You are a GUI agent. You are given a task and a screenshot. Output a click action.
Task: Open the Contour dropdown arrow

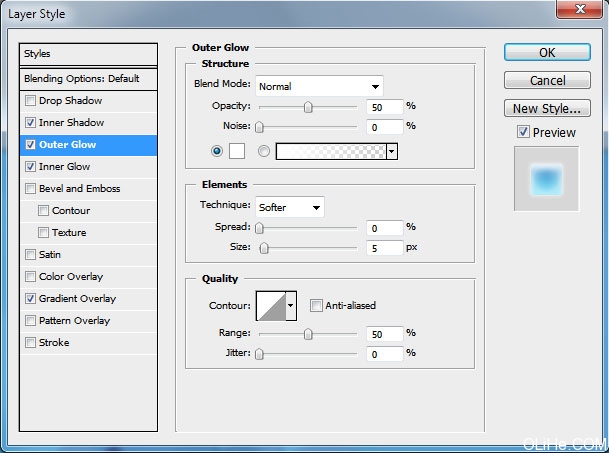coord(291,305)
